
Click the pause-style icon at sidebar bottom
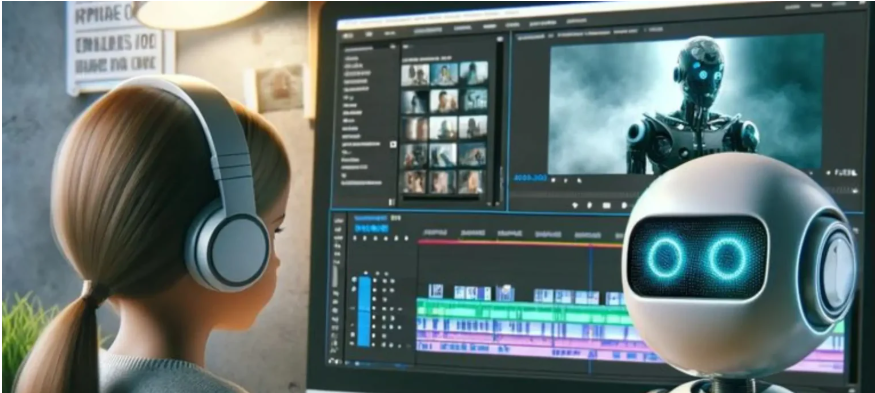click(392, 201)
